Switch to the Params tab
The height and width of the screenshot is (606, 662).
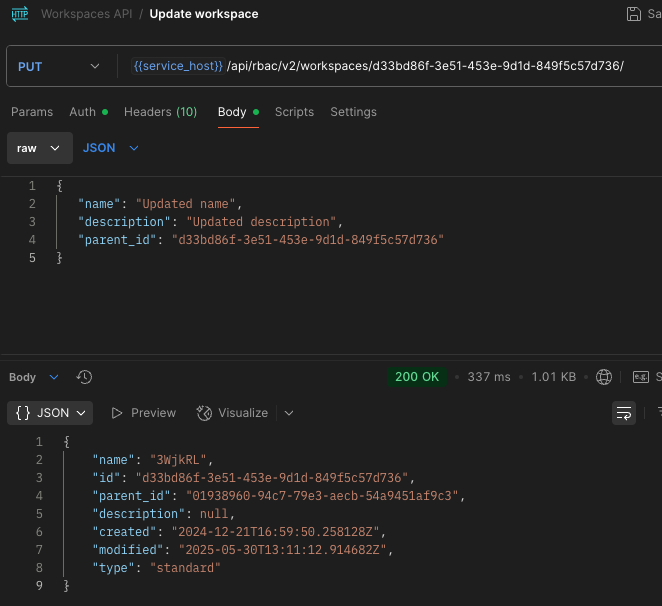(x=32, y=112)
